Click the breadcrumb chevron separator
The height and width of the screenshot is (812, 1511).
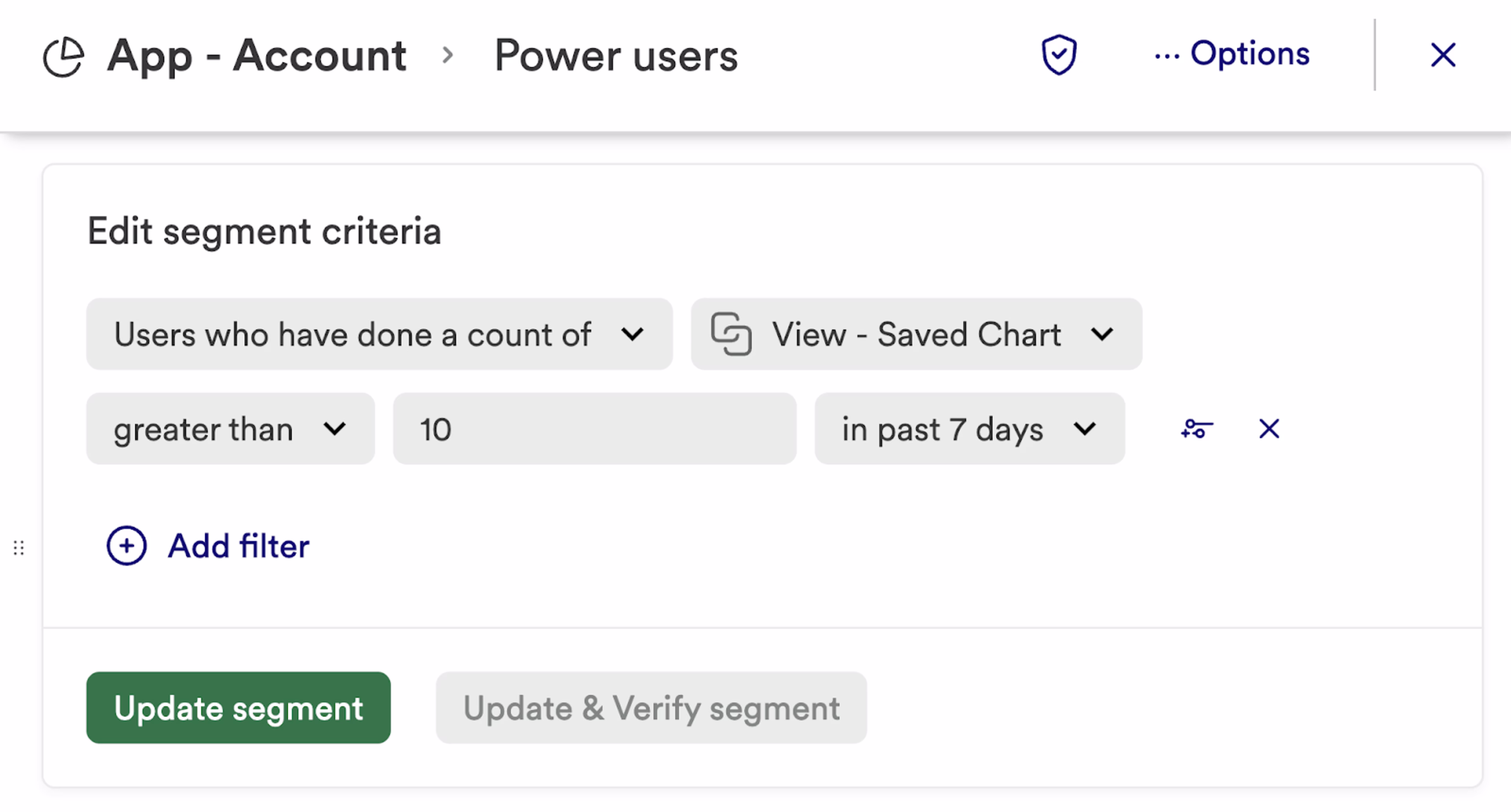coord(447,55)
